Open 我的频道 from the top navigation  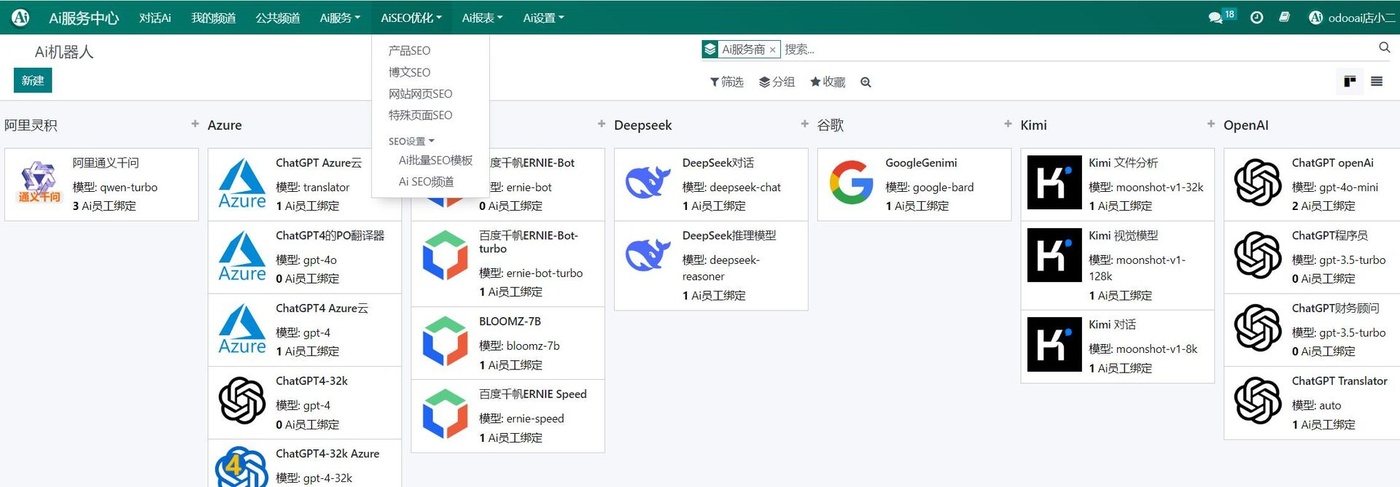[x=213, y=17]
